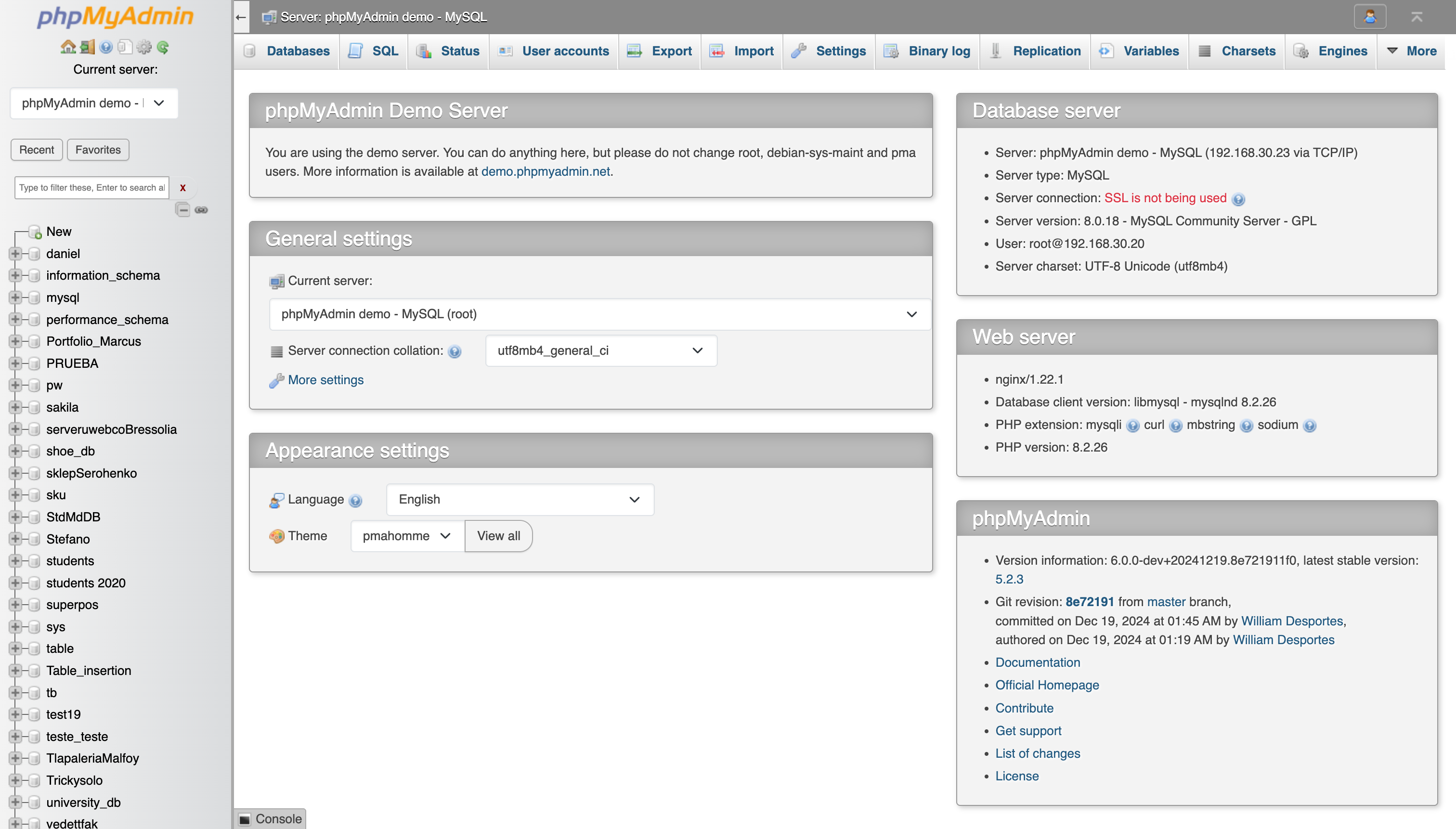This screenshot has width=1456, height=829.
Task: Click the database icon beside mysql
Action: click(34, 297)
